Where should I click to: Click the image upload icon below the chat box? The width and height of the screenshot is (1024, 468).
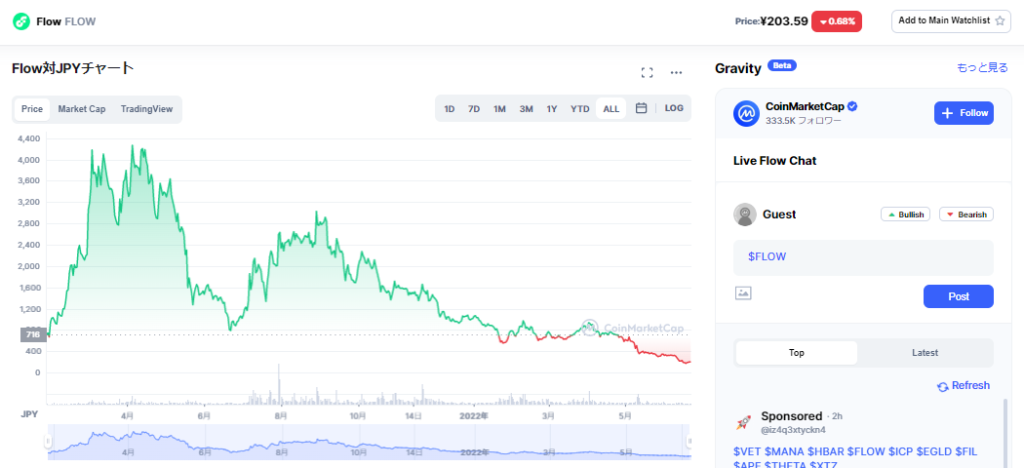(743, 293)
